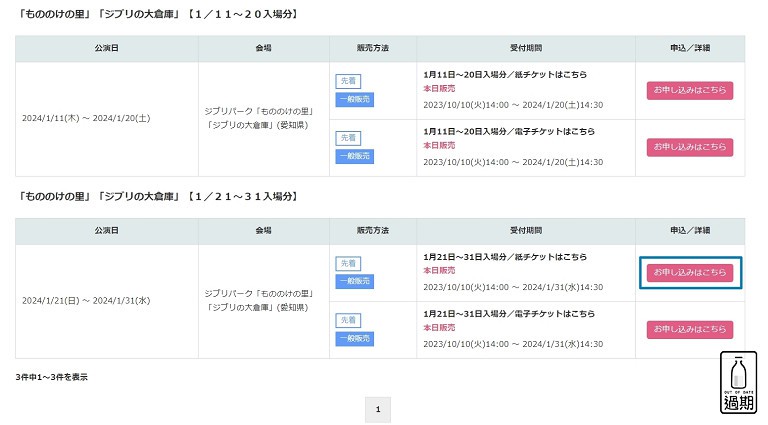Image resolution: width=768 pixels, height=425 pixels.
Task: Open 1月21日～31日入場分 紙チケット link text
Action: (x=505, y=257)
